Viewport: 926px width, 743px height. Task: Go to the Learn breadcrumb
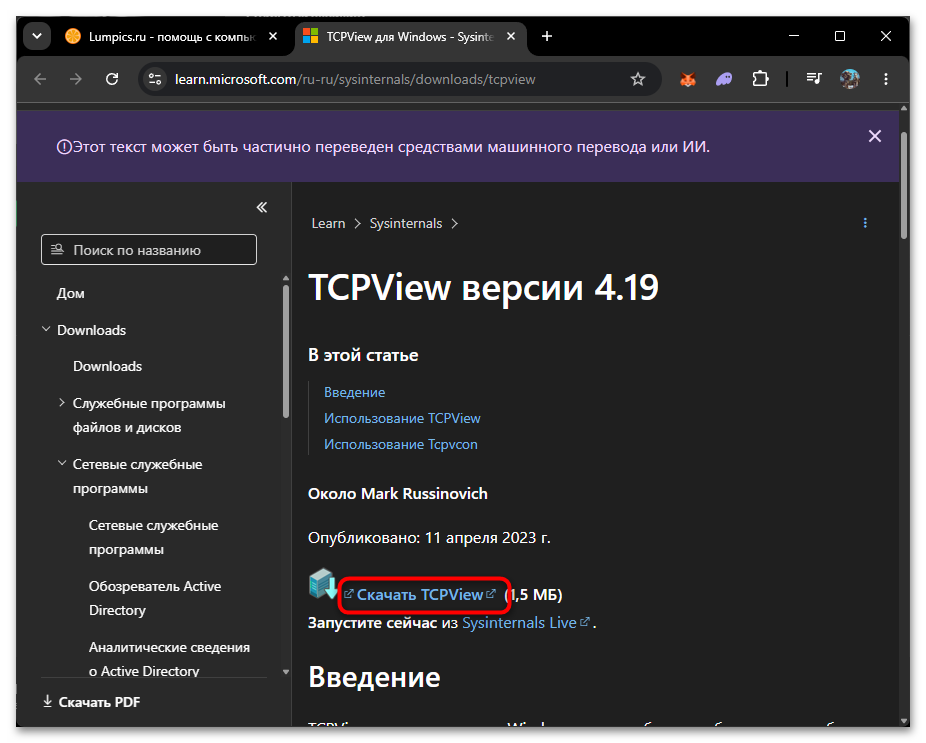click(328, 224)
